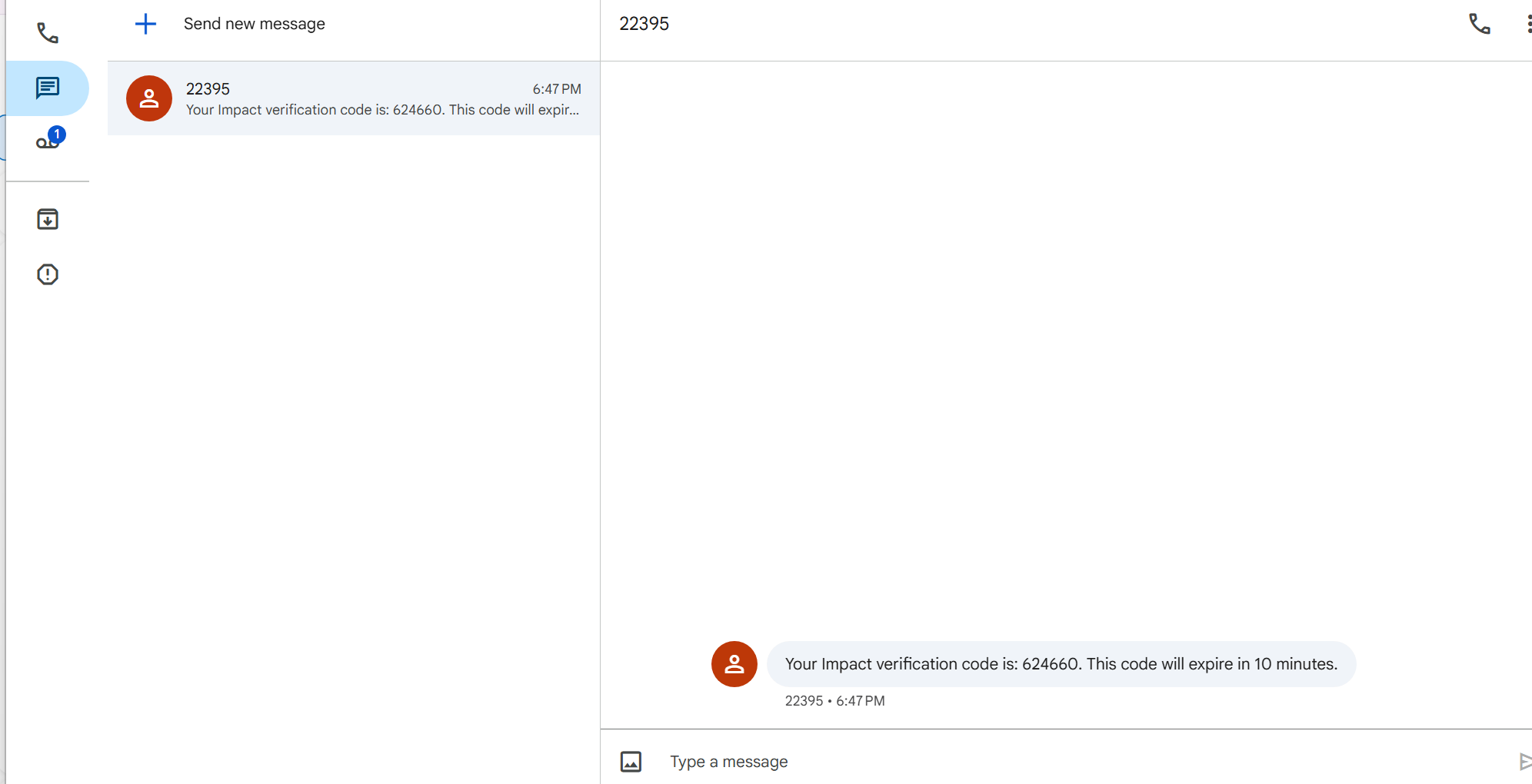Call 22395 using header phone icon
This screenshot has width=1532, height=784.
(1479, 24)
